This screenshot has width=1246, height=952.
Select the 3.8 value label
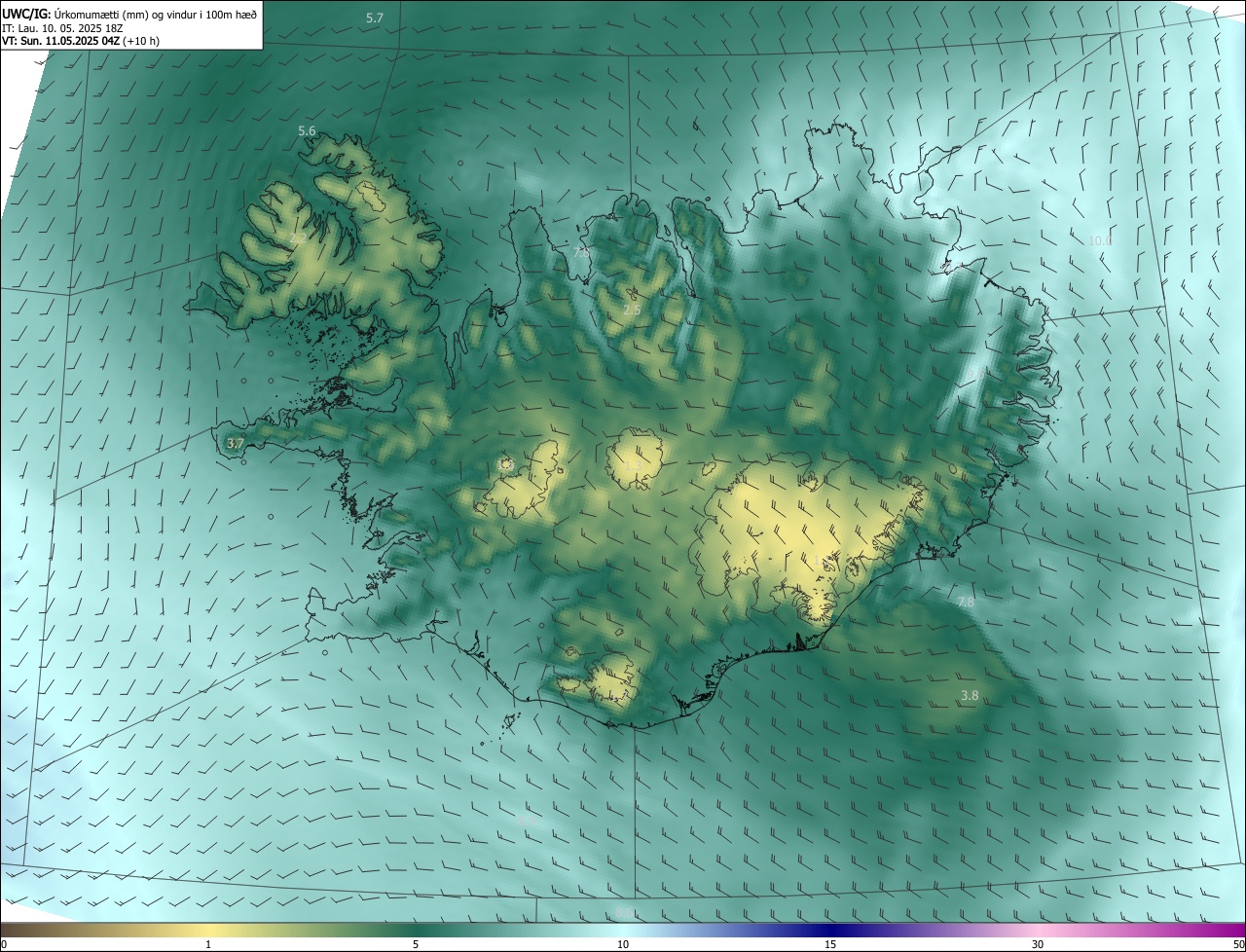970,695
